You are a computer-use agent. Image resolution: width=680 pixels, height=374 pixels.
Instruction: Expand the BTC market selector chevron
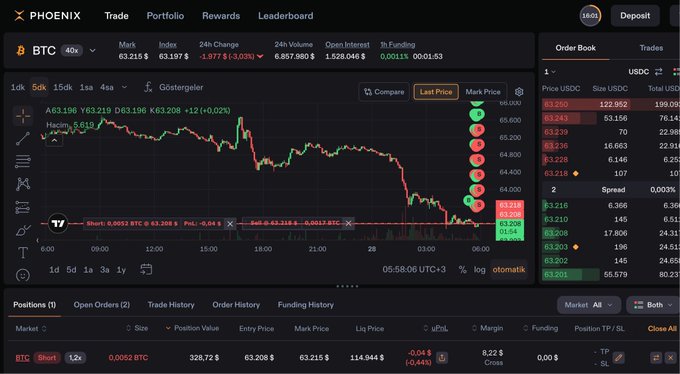pos(92,51)
